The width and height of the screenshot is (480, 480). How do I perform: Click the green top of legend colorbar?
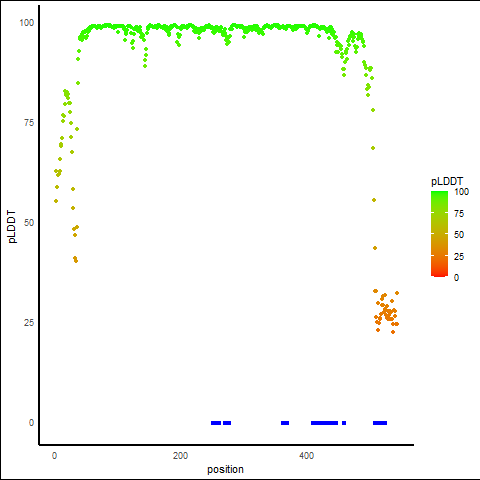[439, 194]
